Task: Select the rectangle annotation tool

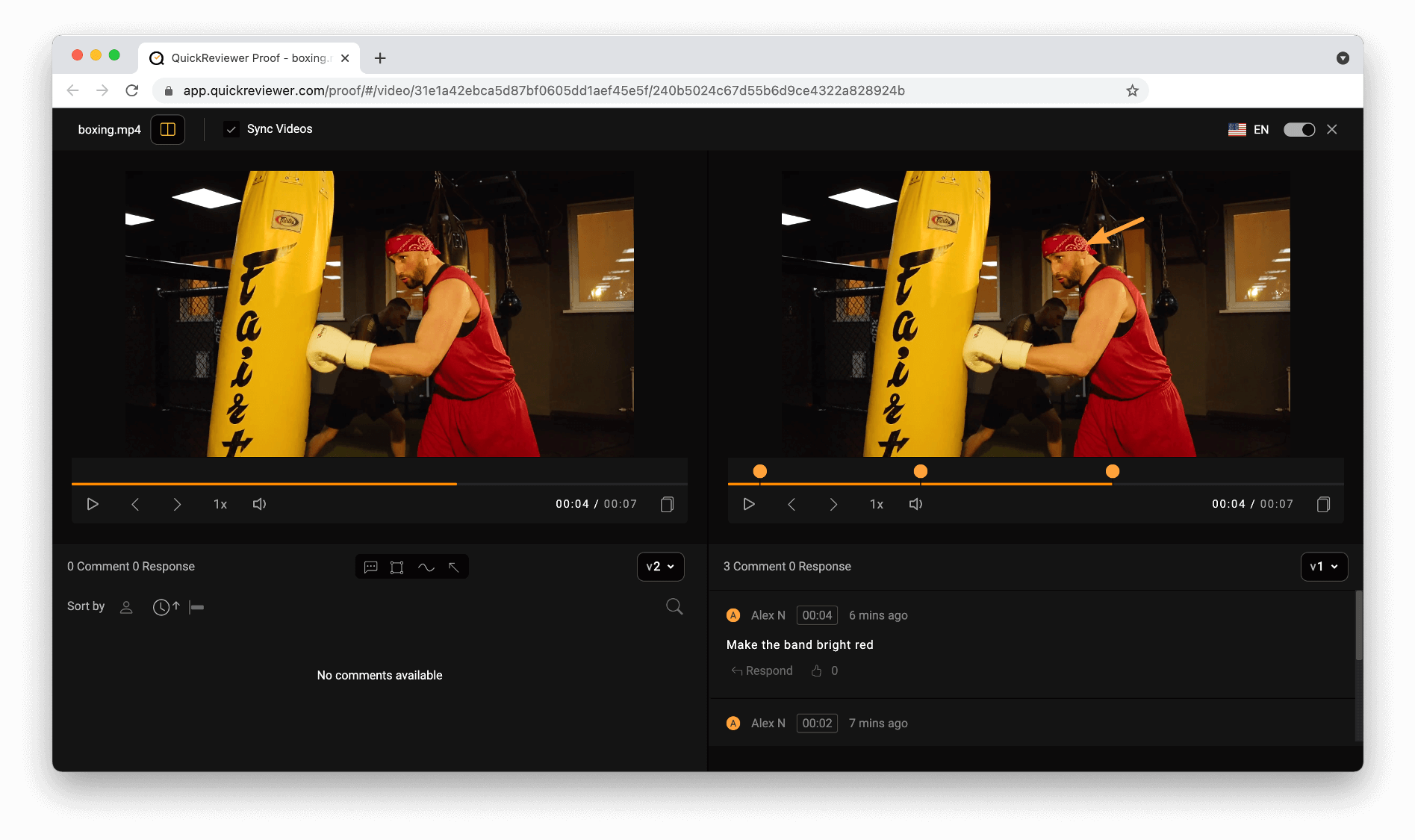Action: [x=398, y=567]
